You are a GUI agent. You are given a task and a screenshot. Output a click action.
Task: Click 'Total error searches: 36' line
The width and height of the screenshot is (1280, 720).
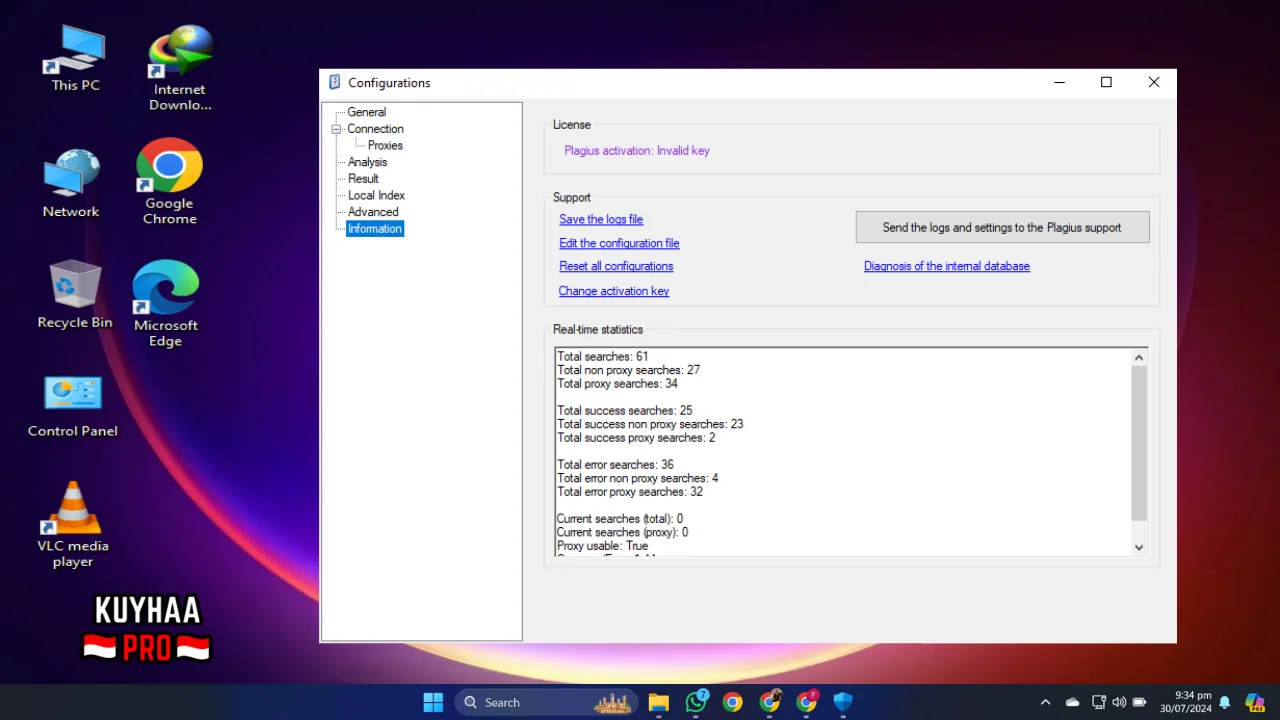pyautogui.click(x=615, y=464)
